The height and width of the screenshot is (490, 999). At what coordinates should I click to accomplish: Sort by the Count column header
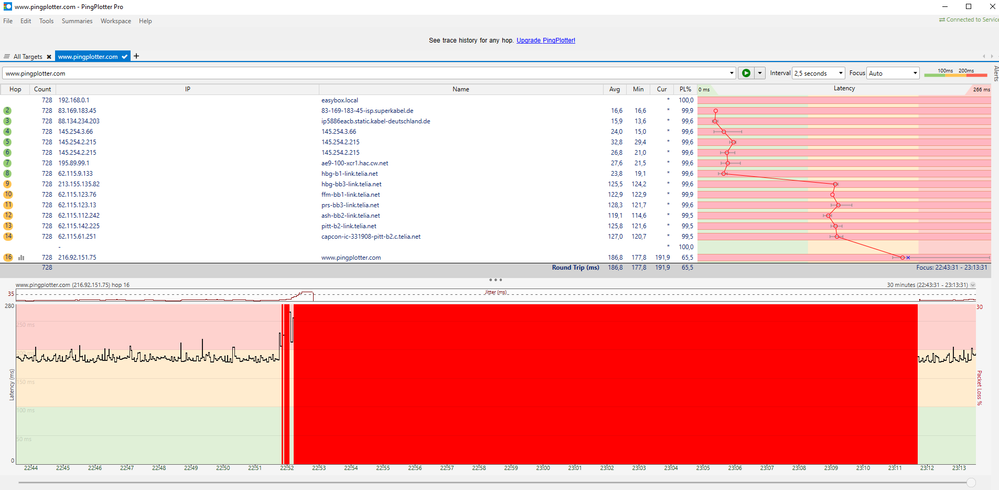point(43,89)
